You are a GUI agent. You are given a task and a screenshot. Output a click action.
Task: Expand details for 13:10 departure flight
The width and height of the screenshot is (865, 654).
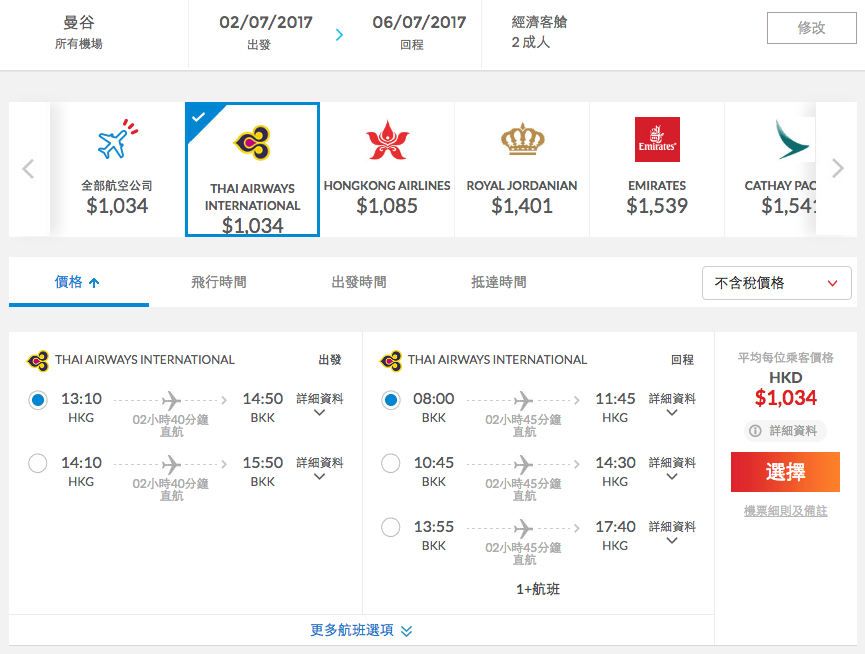(x=319, y=405)
